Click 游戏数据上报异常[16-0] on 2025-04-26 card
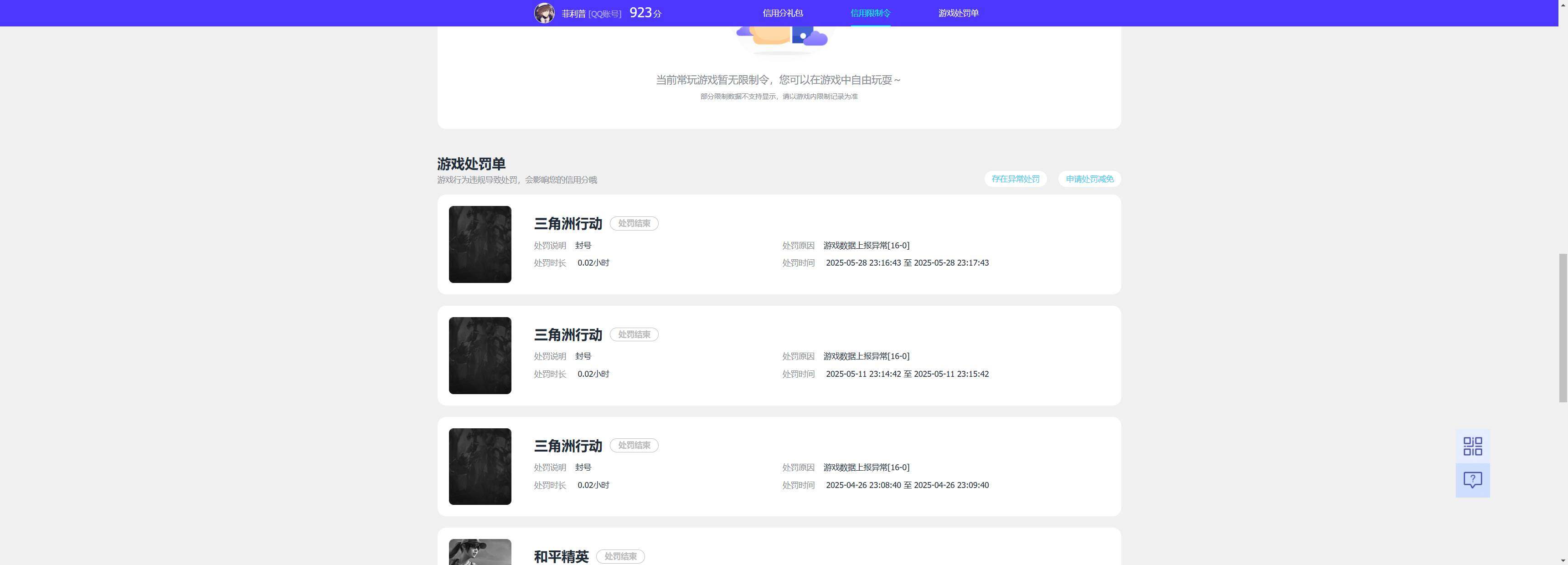The image size is (1568, 565). [866, 467]
